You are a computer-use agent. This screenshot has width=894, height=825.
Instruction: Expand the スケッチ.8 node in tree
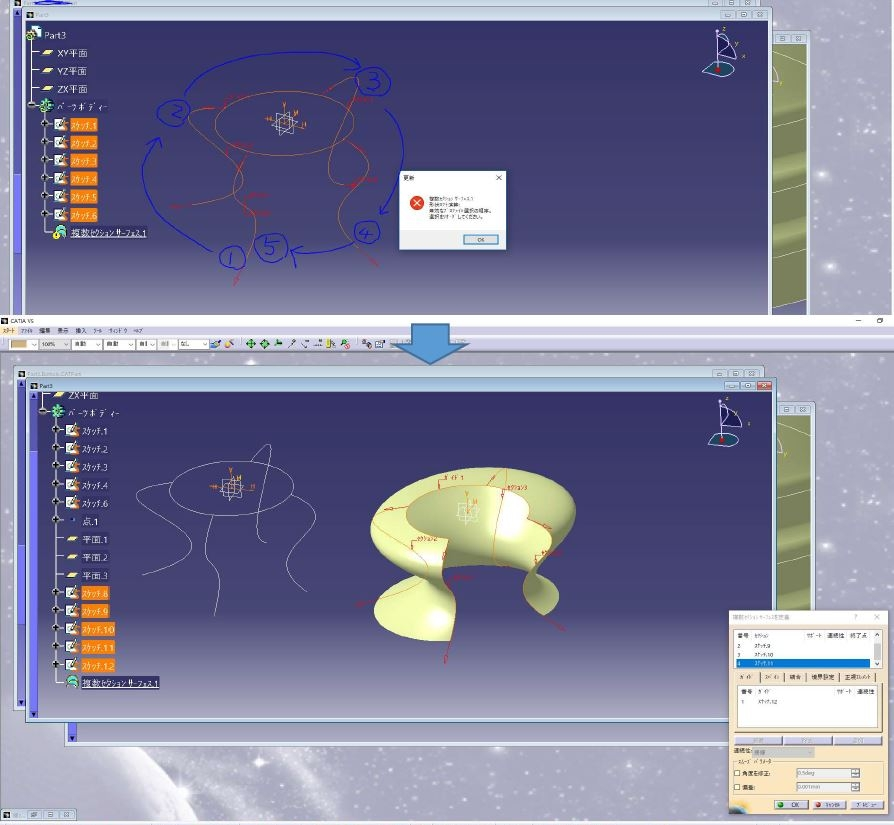coord(56,592)
